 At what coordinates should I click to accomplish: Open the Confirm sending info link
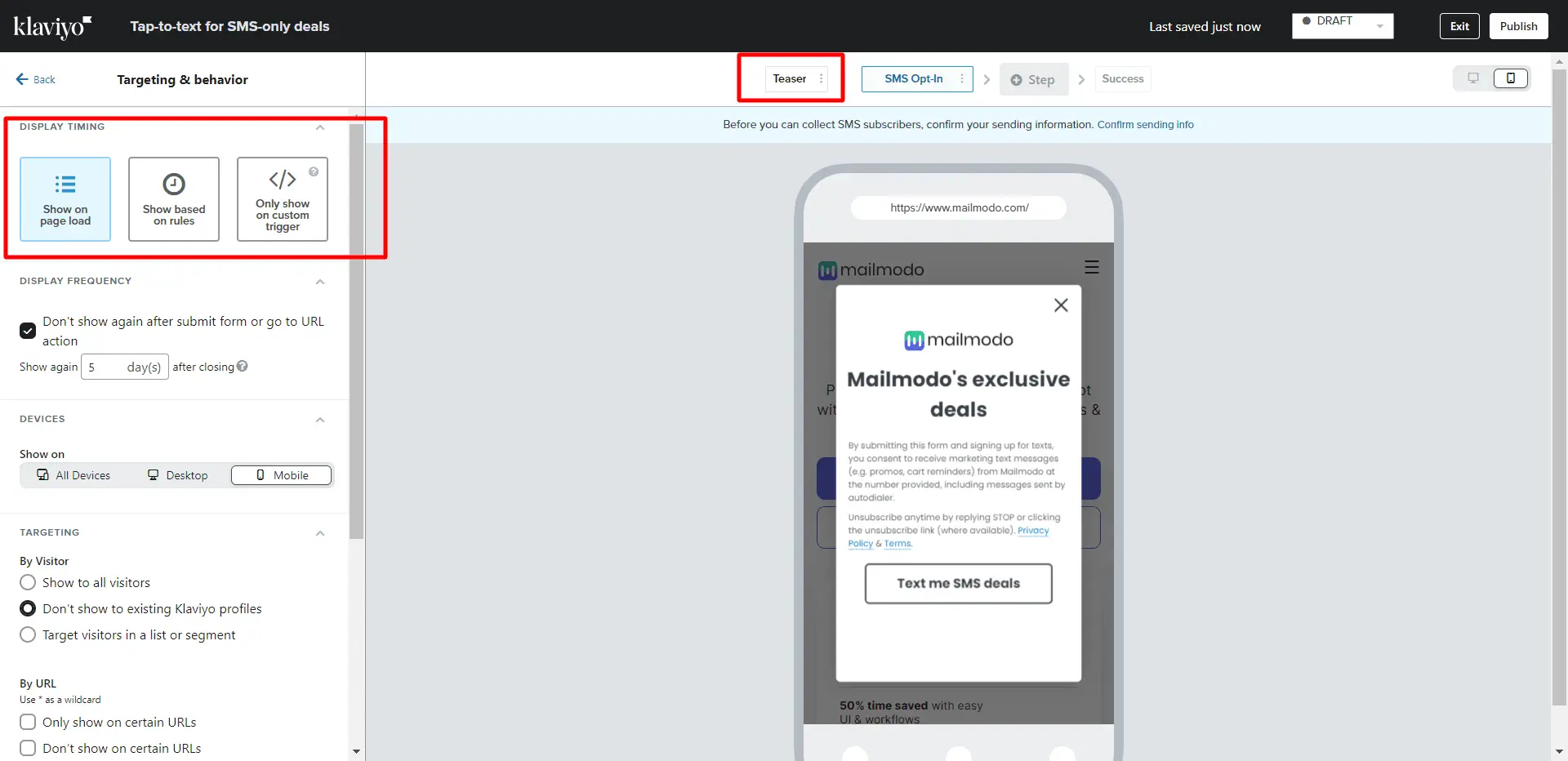point(1145,125)
